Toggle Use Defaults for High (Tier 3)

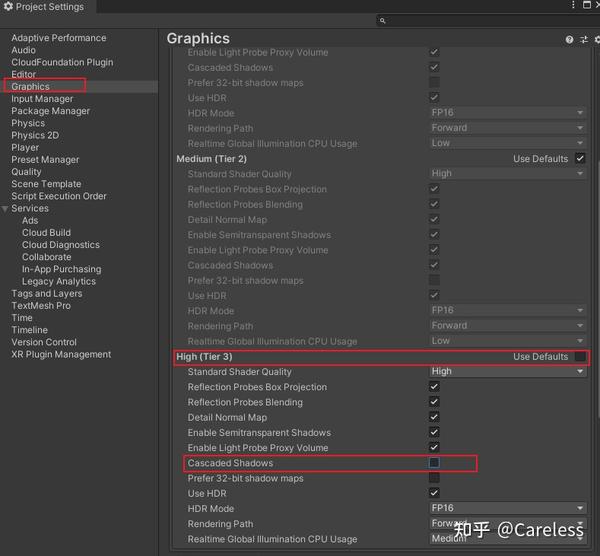click(580, 357)
